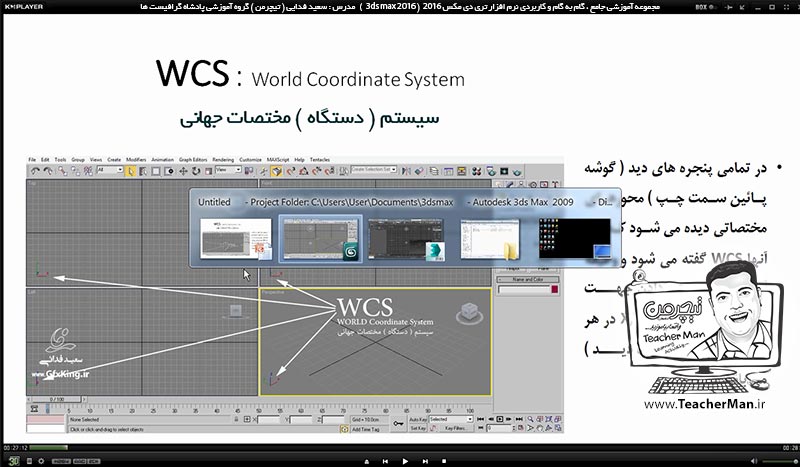Click the Align tool icon
Viewport: 800px width, 467px height.
point(419,171)
